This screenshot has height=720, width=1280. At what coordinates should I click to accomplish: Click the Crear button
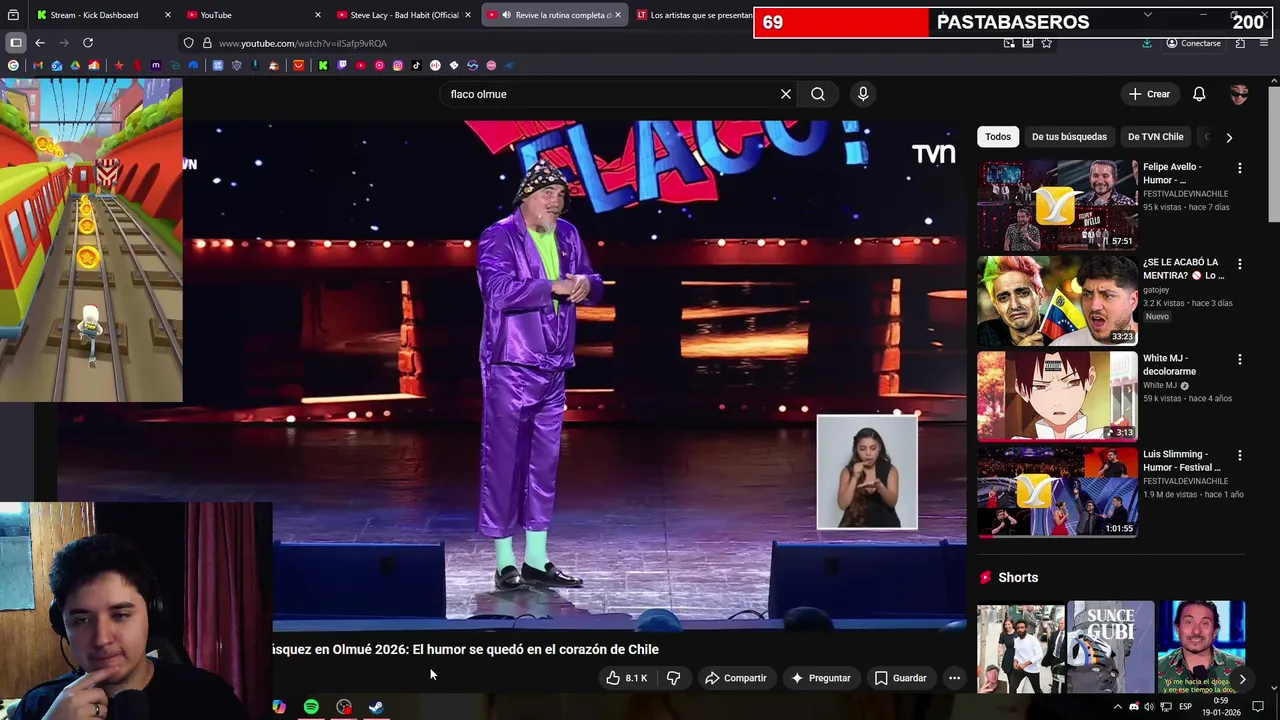(x=1149, y=94)
